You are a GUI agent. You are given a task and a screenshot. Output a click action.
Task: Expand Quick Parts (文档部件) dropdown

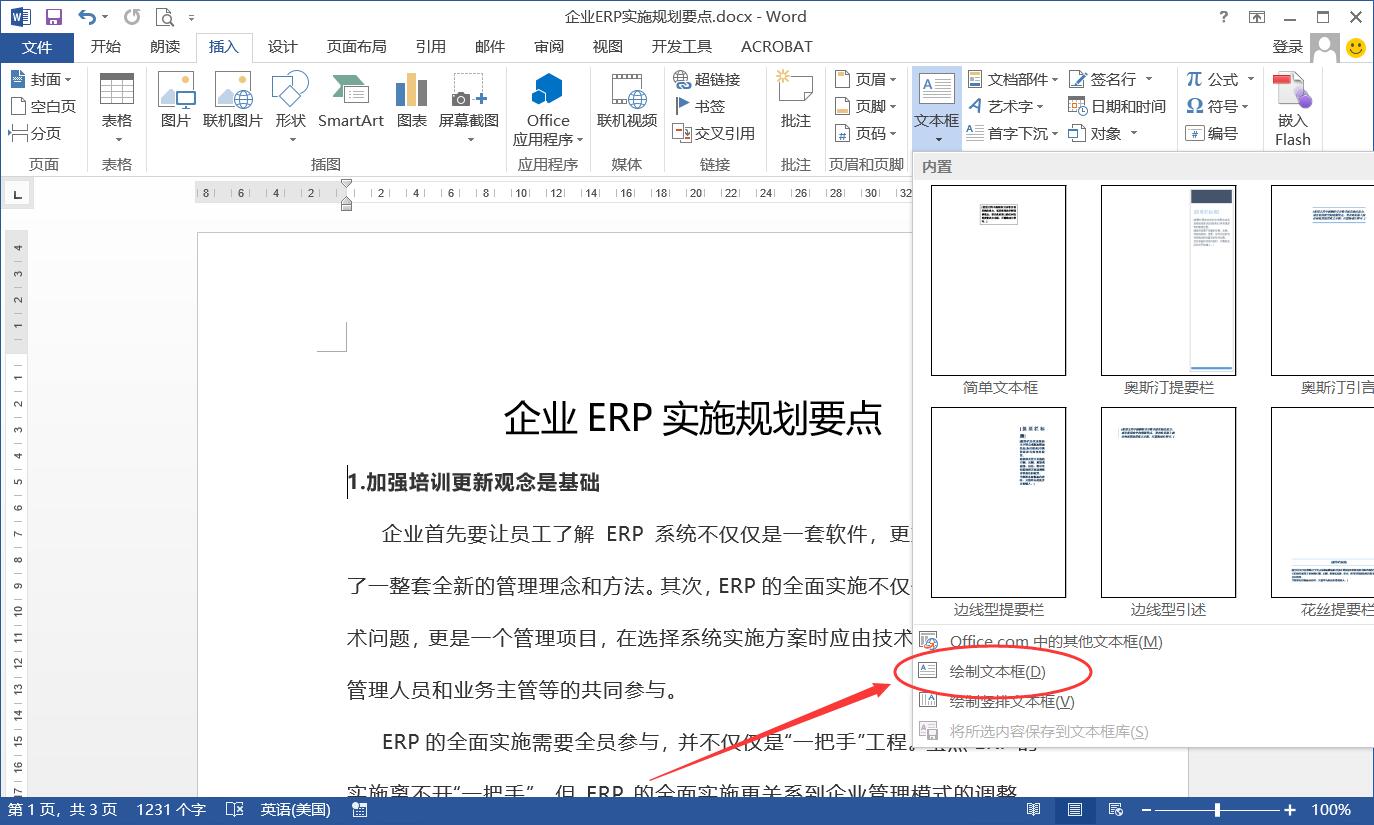tap(1012, 79)
